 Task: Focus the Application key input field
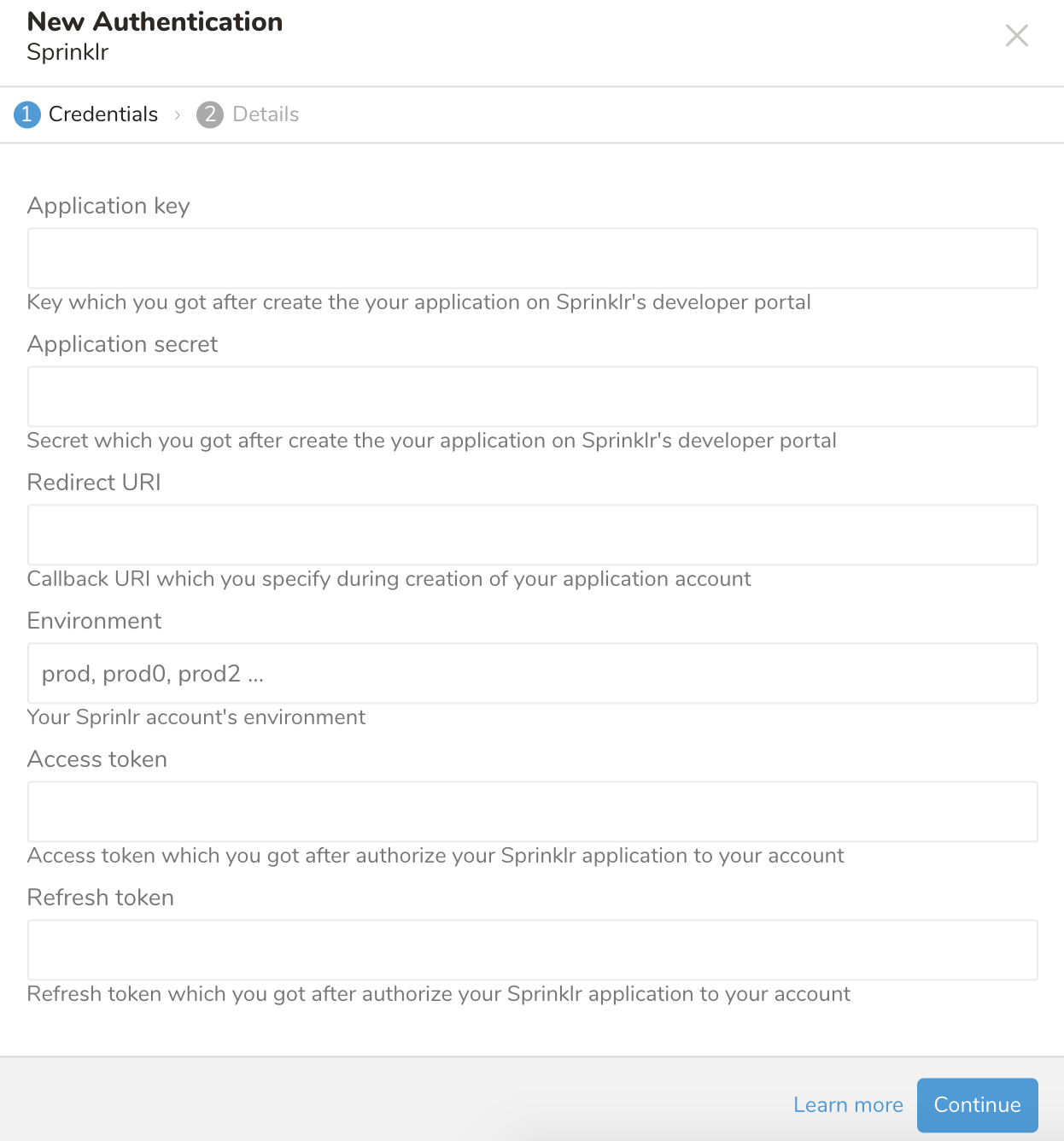[x=532, y=258]
